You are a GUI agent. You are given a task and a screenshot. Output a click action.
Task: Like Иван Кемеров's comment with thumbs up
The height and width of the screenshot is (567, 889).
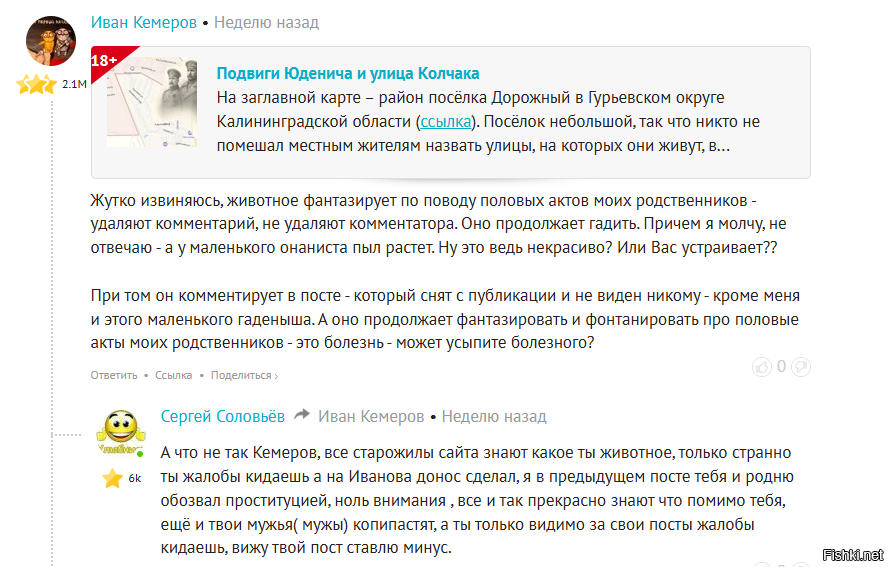tap(762, 367)
